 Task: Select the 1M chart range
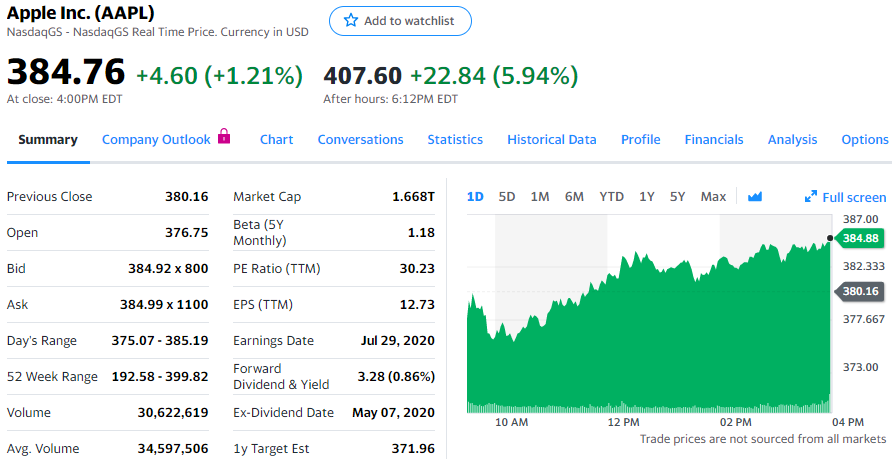click(539, 197)
